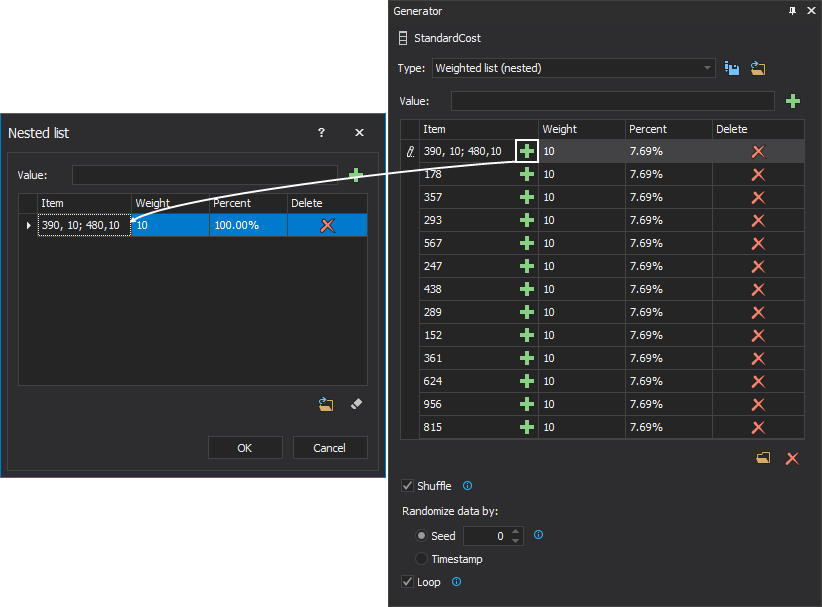Image resolution: width=822 pixels, height=607 pixels.
Task: Open nested list plus for item 293
Action: pos(526,220)
